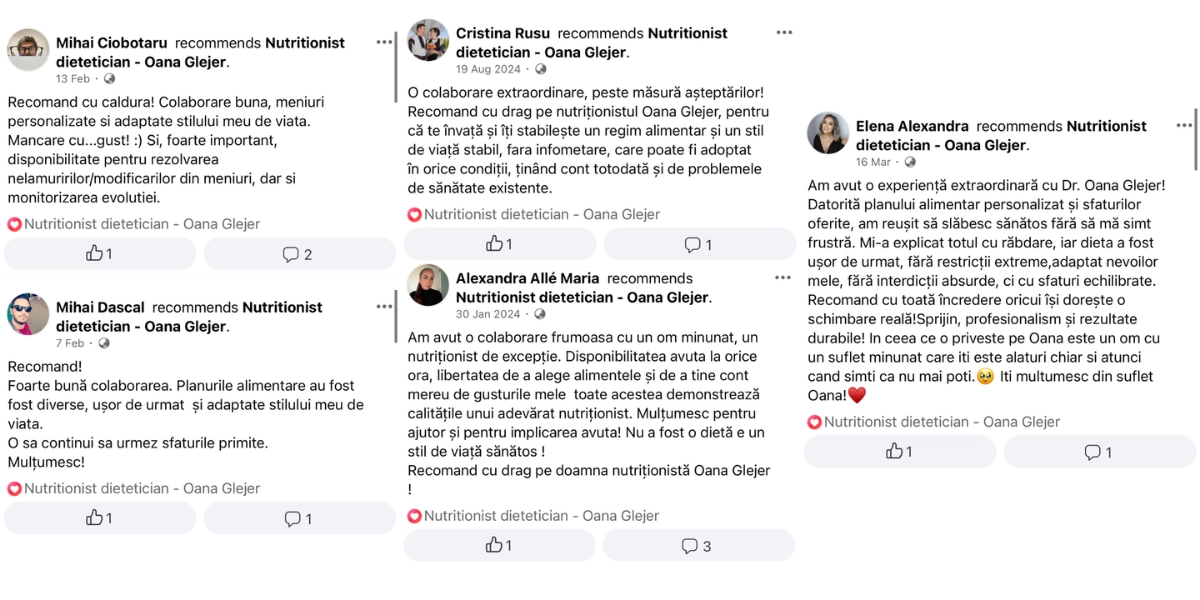Open the 19 Aug 2024 post timestamp
The image size is (1200, 600).
coord(488,69)
